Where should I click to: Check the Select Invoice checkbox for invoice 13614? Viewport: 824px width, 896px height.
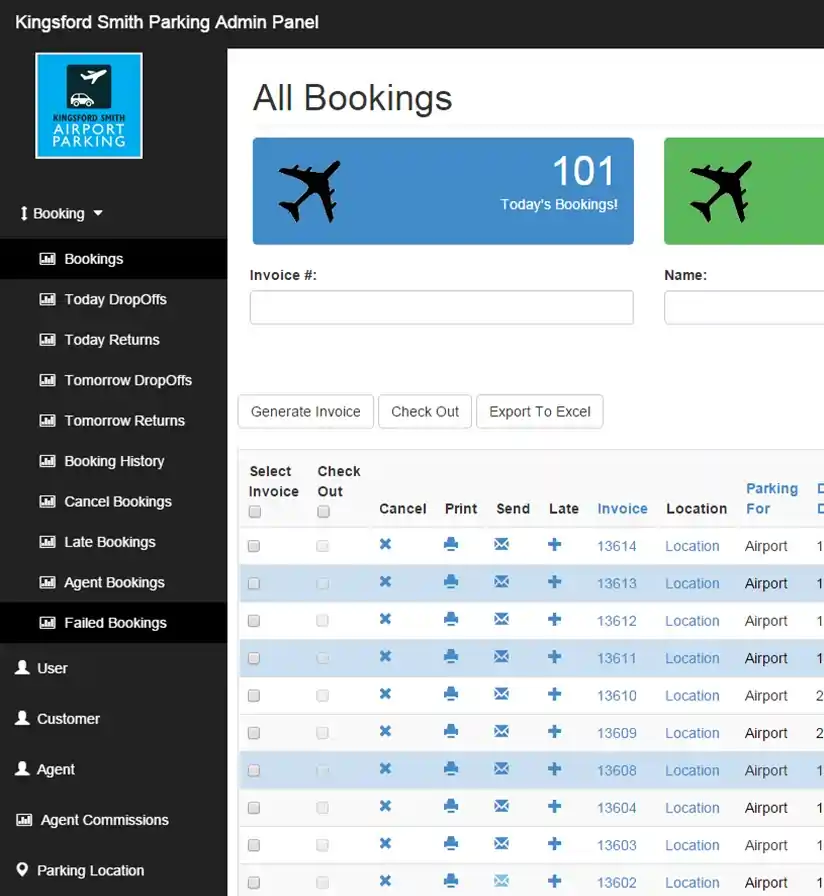click(253, 546)
